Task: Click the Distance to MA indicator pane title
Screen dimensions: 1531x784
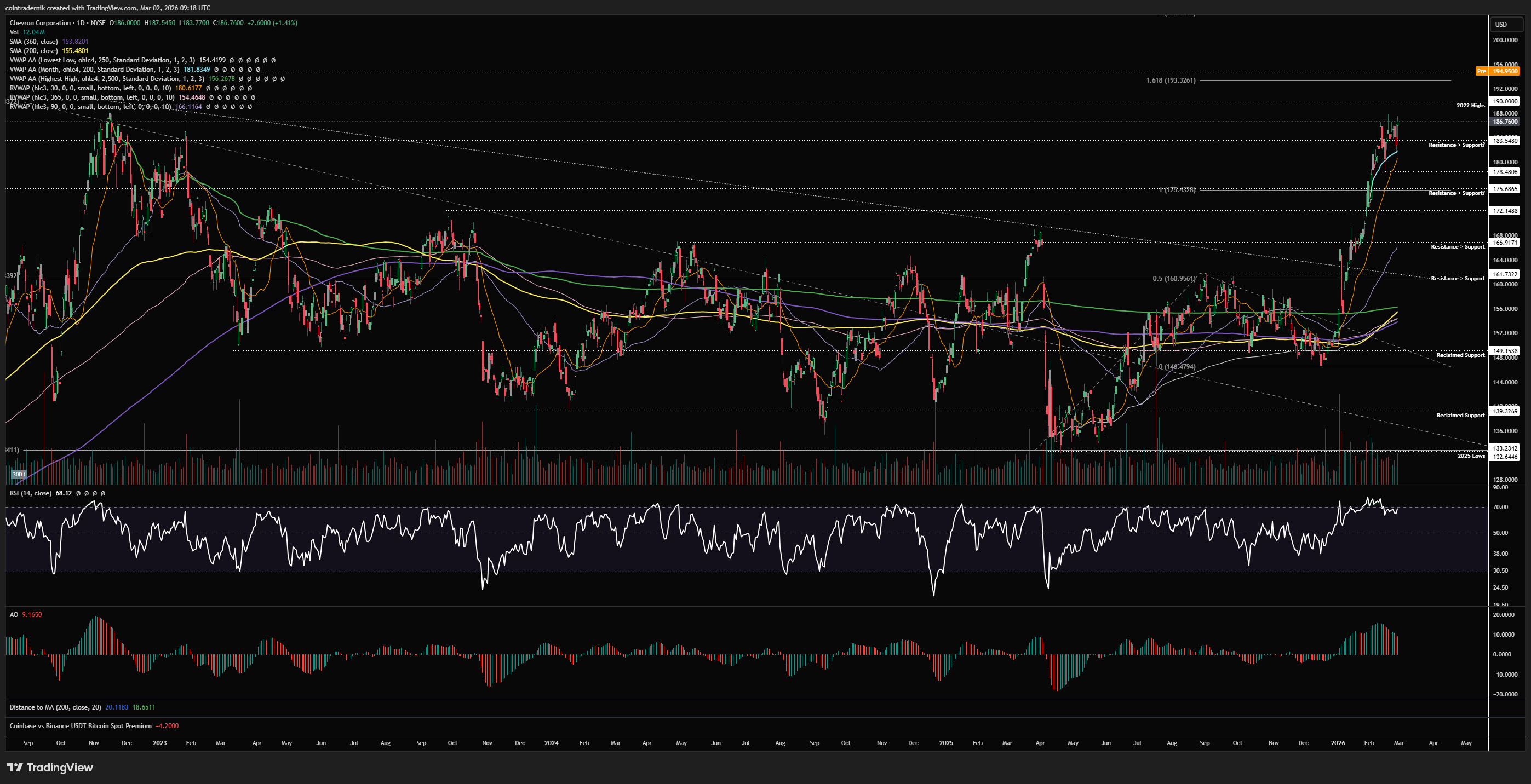Action: (55, 707)
